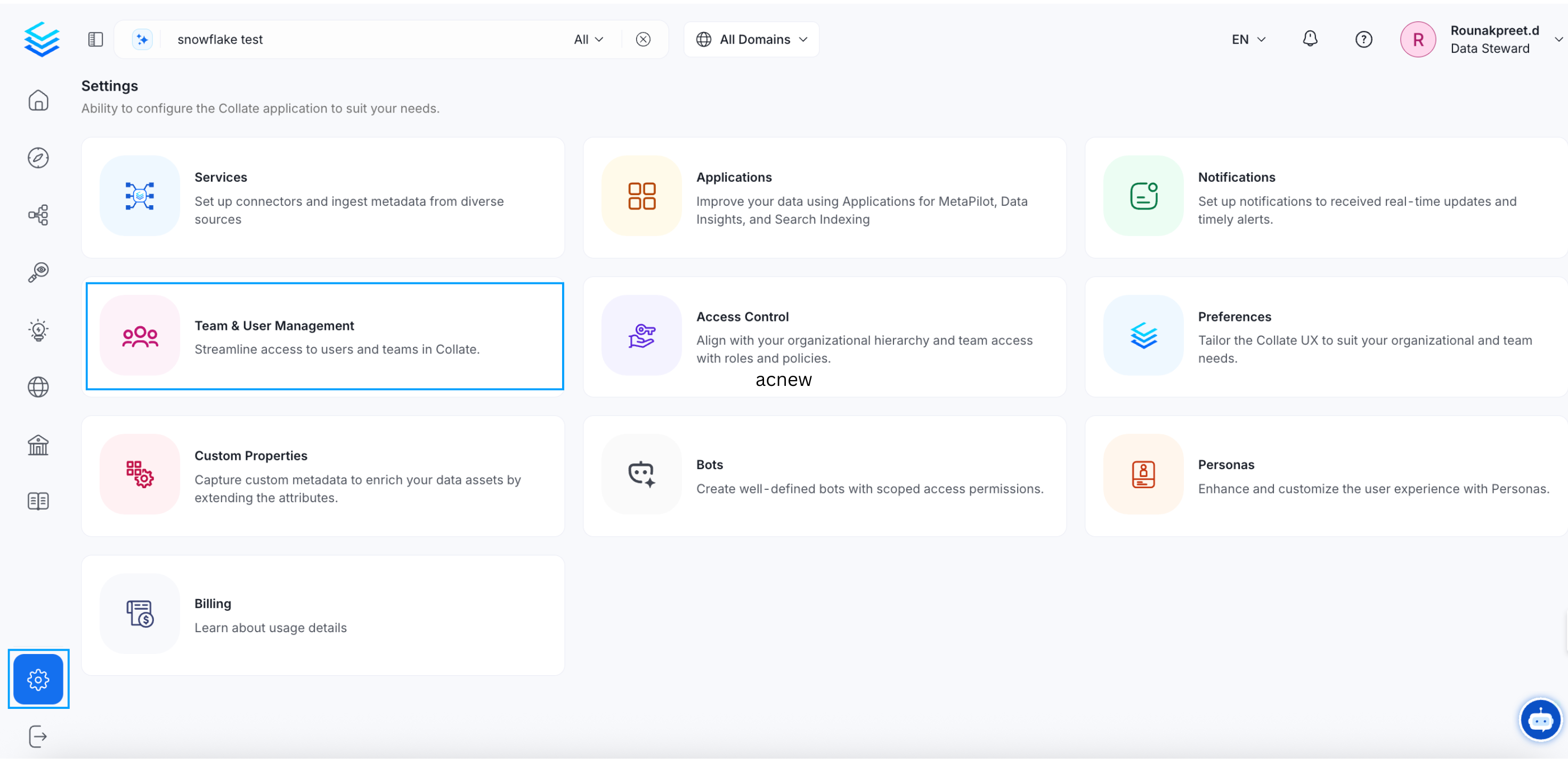Open the Access Control settings card
1568x759 pixels.
824,337
